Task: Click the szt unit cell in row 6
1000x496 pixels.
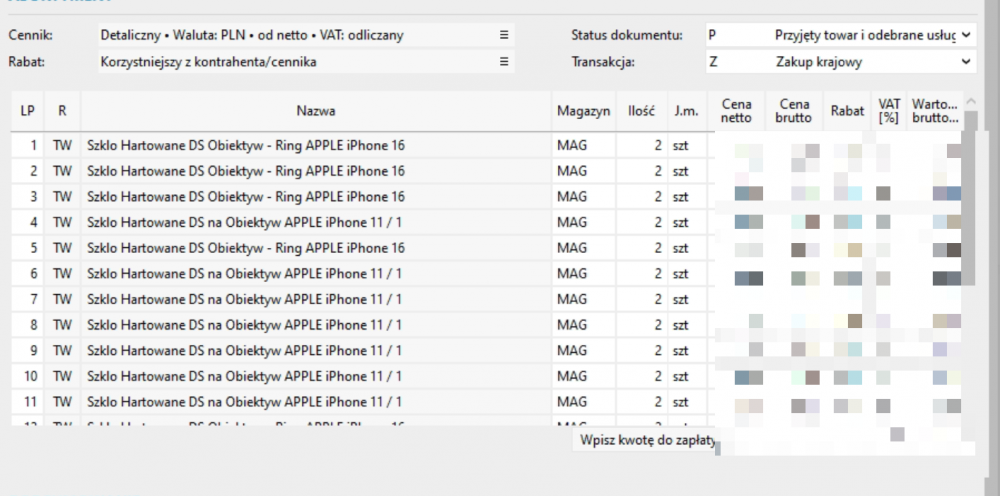Action: (x=686, y=274)
